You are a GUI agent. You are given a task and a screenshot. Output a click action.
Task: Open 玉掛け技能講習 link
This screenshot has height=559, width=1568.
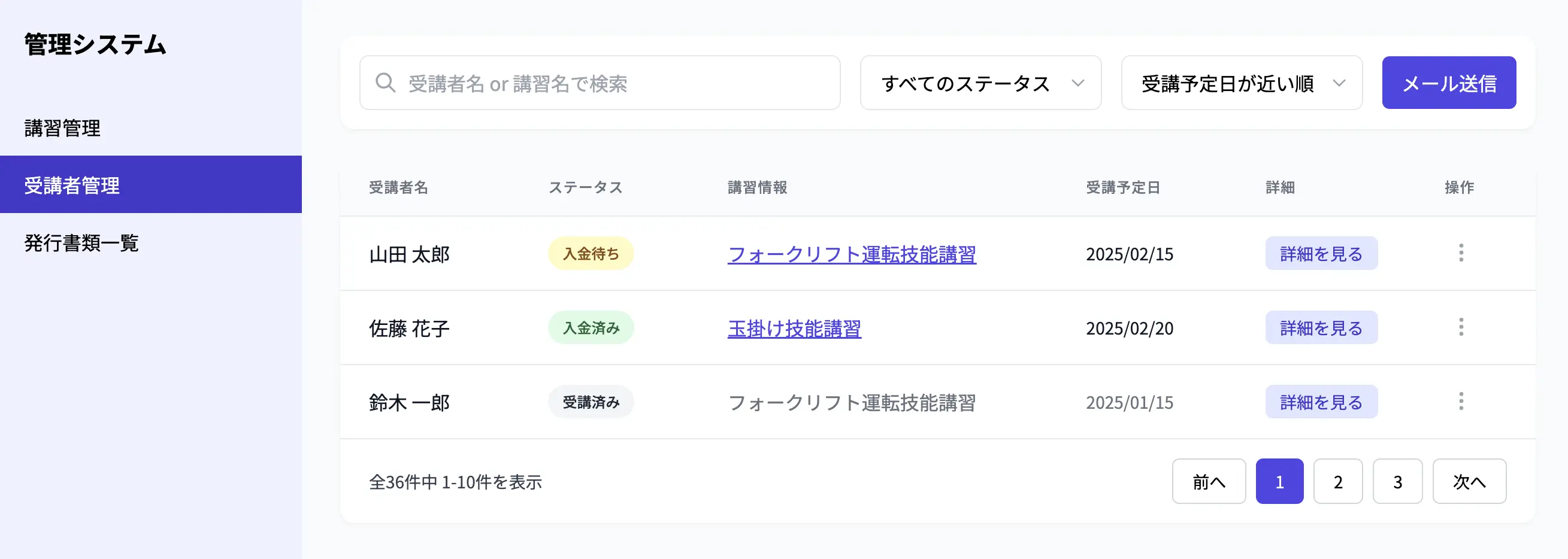793,329
